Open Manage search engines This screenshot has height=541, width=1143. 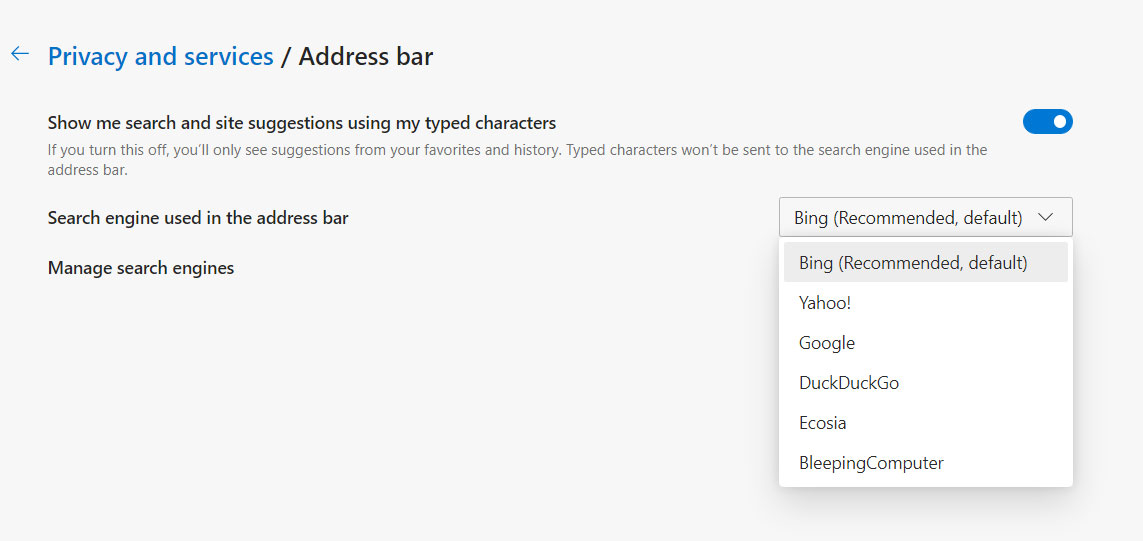141,268
